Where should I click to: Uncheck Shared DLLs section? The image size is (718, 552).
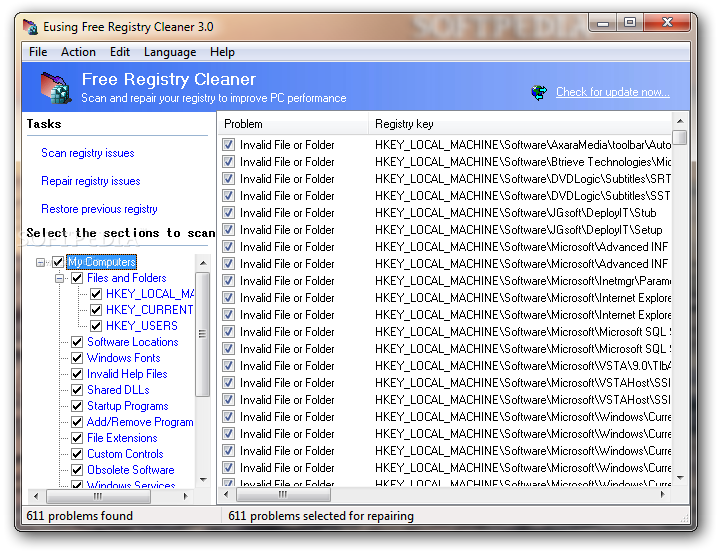click(x=77, y=390)
